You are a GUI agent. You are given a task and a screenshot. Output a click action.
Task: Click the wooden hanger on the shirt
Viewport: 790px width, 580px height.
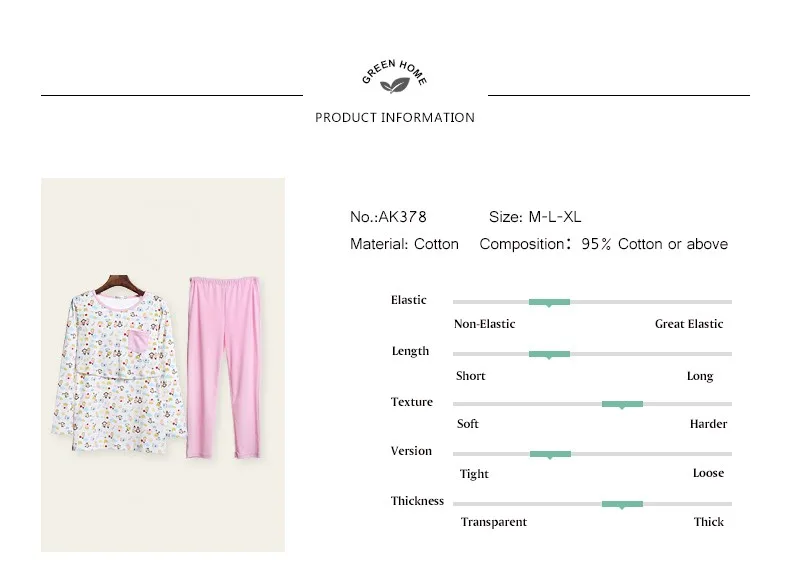pos(120,284)
